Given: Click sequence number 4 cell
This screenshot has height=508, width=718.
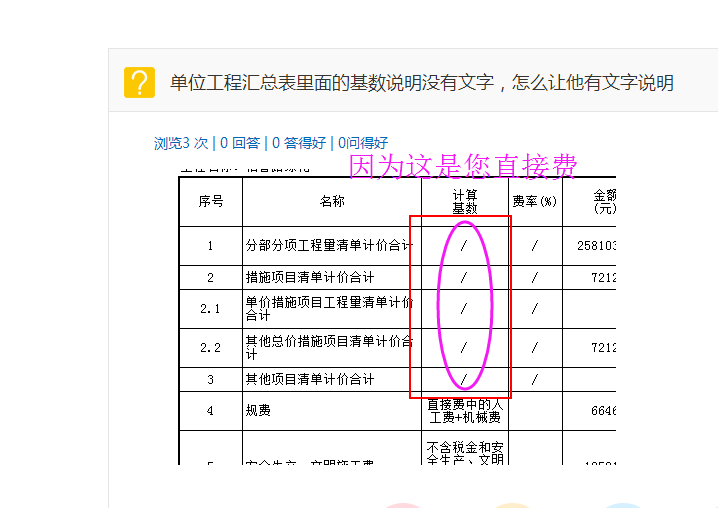Looking at the screenshot, I should point(210,411).
